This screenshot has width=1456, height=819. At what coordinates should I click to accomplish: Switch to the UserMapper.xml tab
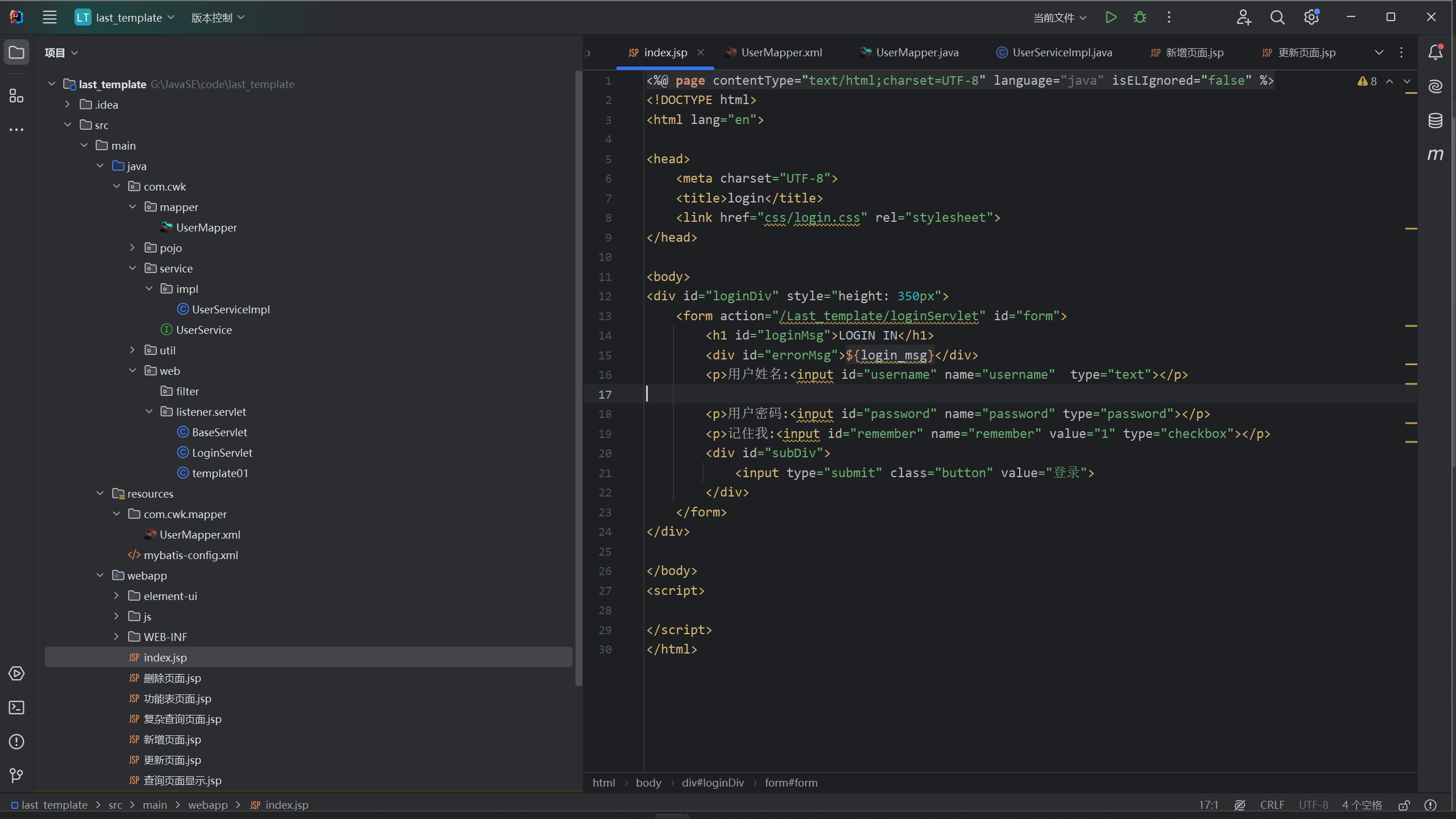tap(781, 52)
